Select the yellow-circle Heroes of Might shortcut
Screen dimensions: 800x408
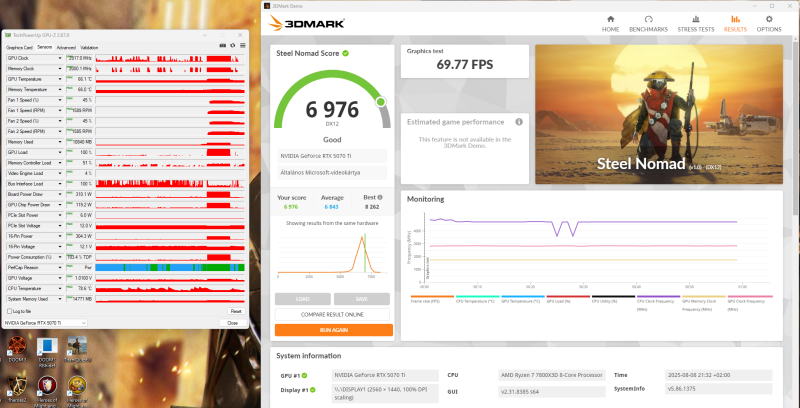(x=77, y=391)
